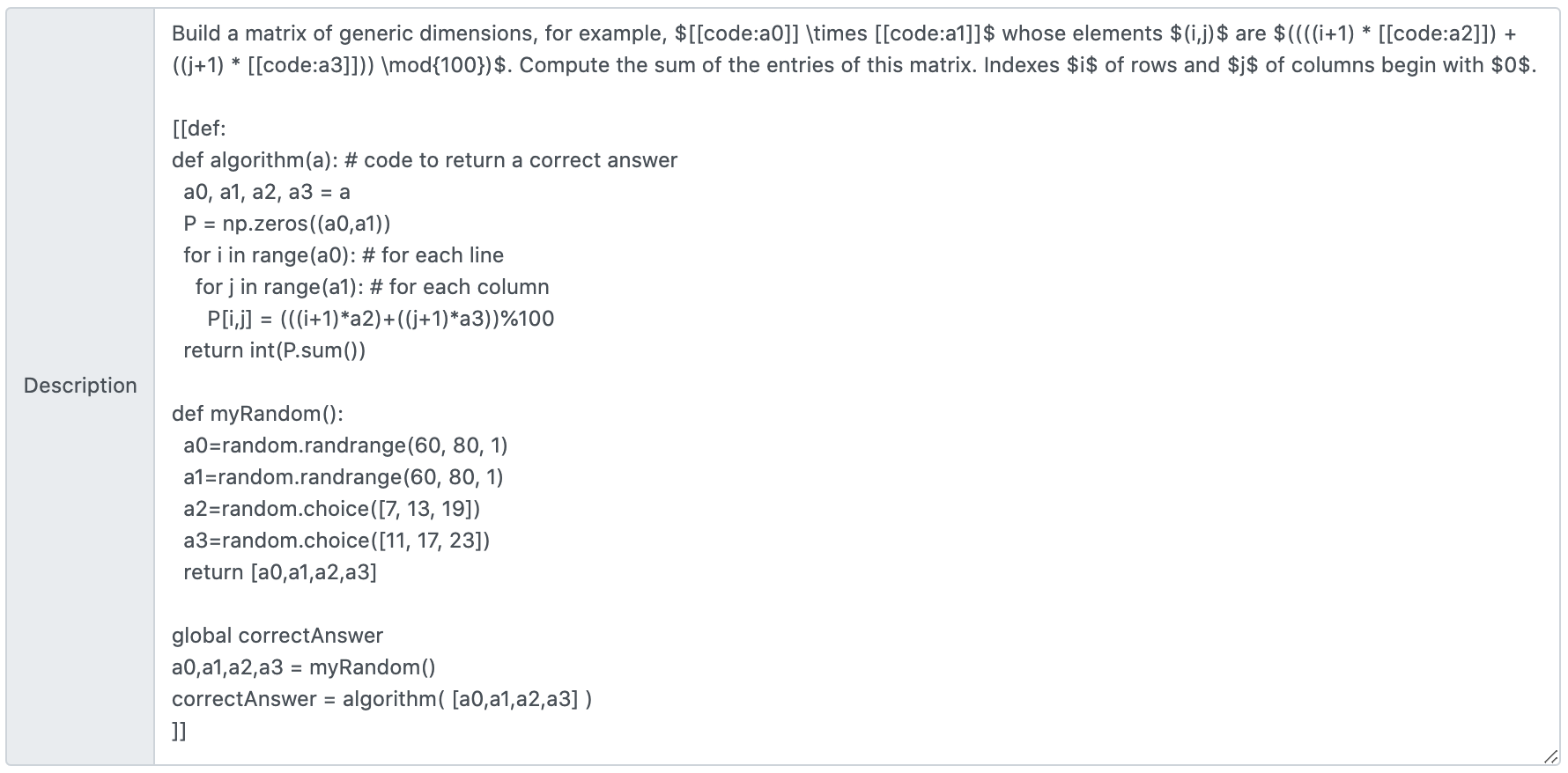Click the 'a1=random.randrange(60, 80, 1)' line
The width and height of the screenshot is (1568, 773).
pyautogui.click(x=343, y=477)
